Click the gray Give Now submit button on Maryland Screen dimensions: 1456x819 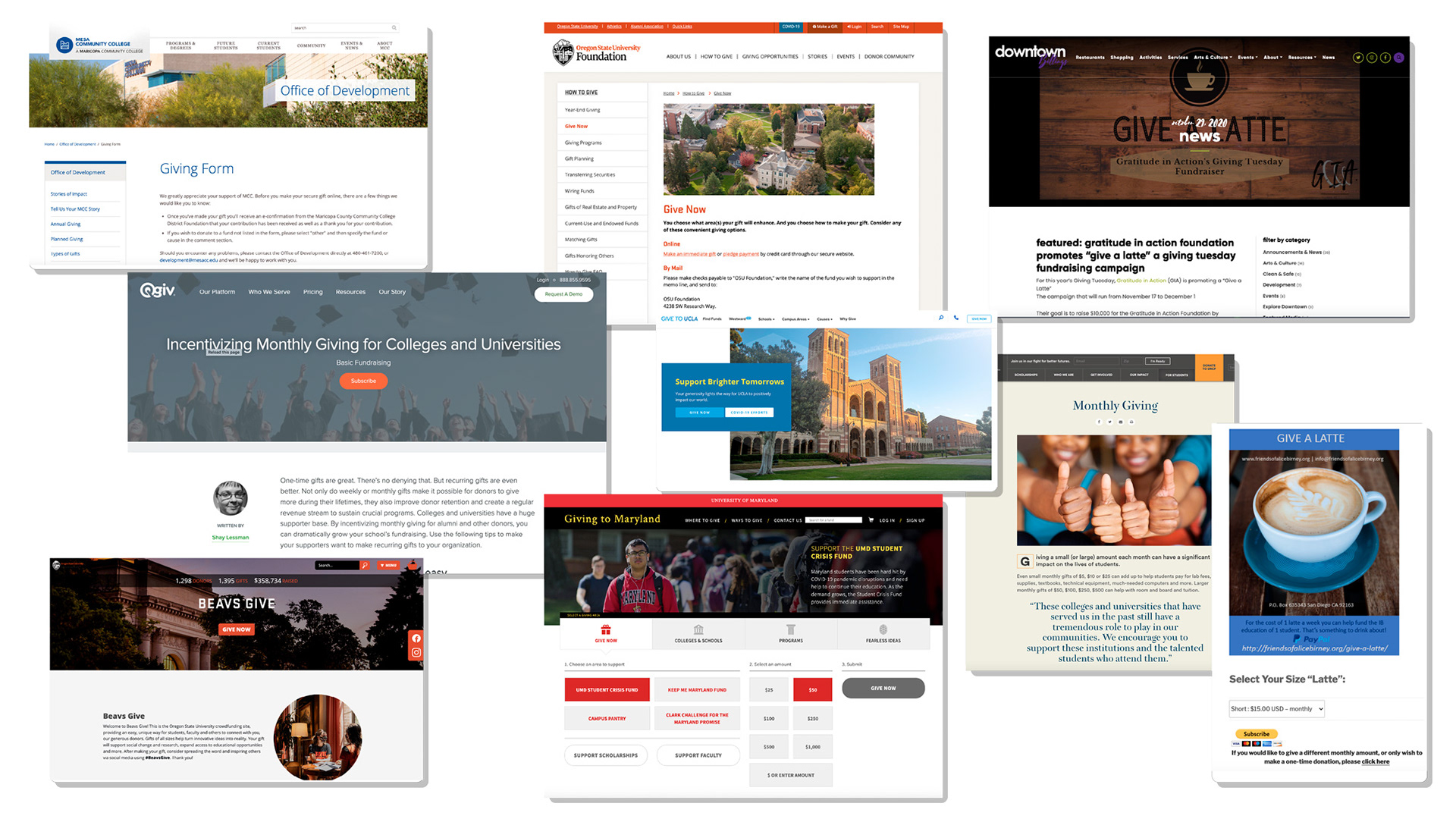(883, 689)
